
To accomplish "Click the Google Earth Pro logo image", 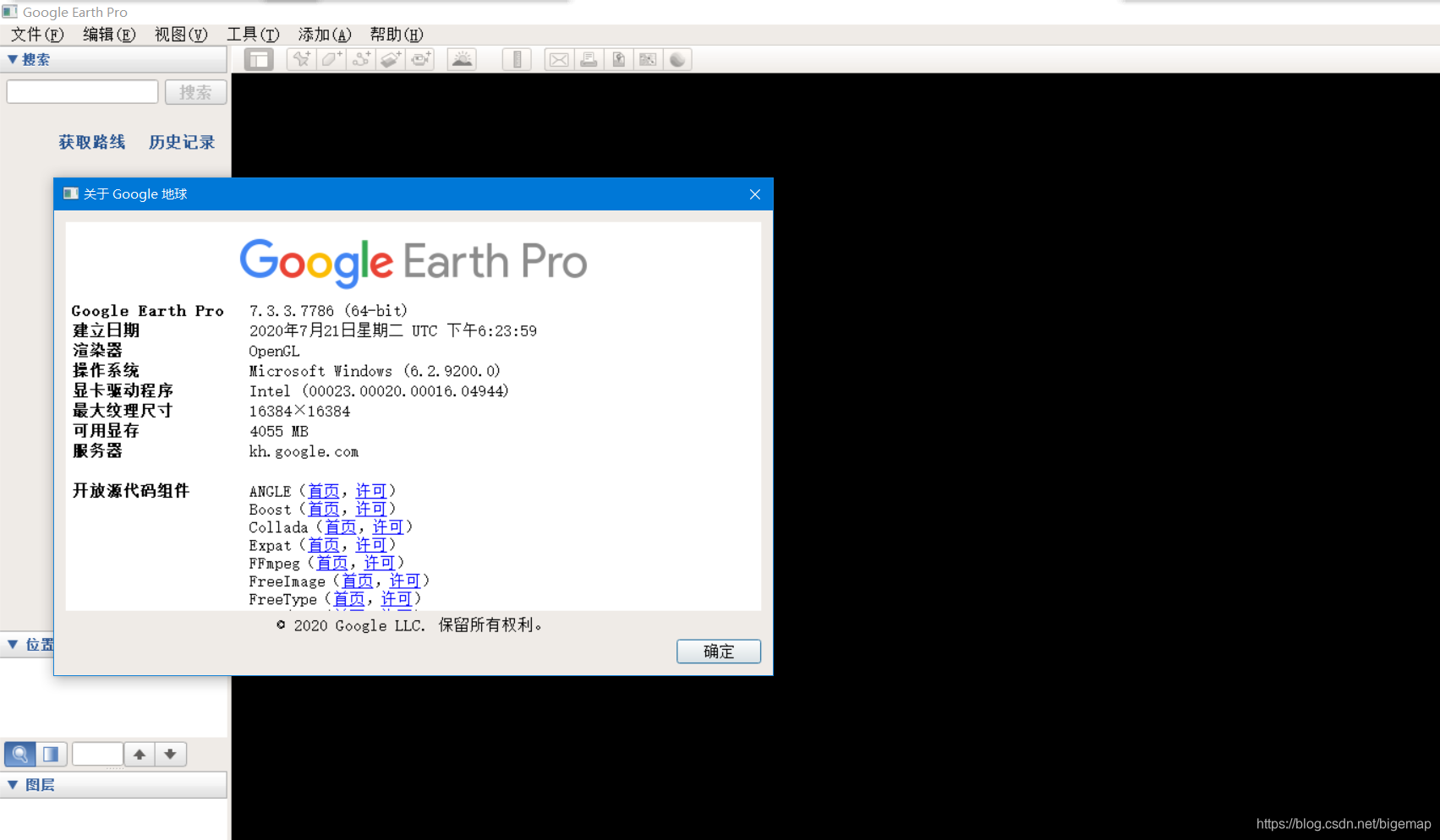I will pos(413,262).
